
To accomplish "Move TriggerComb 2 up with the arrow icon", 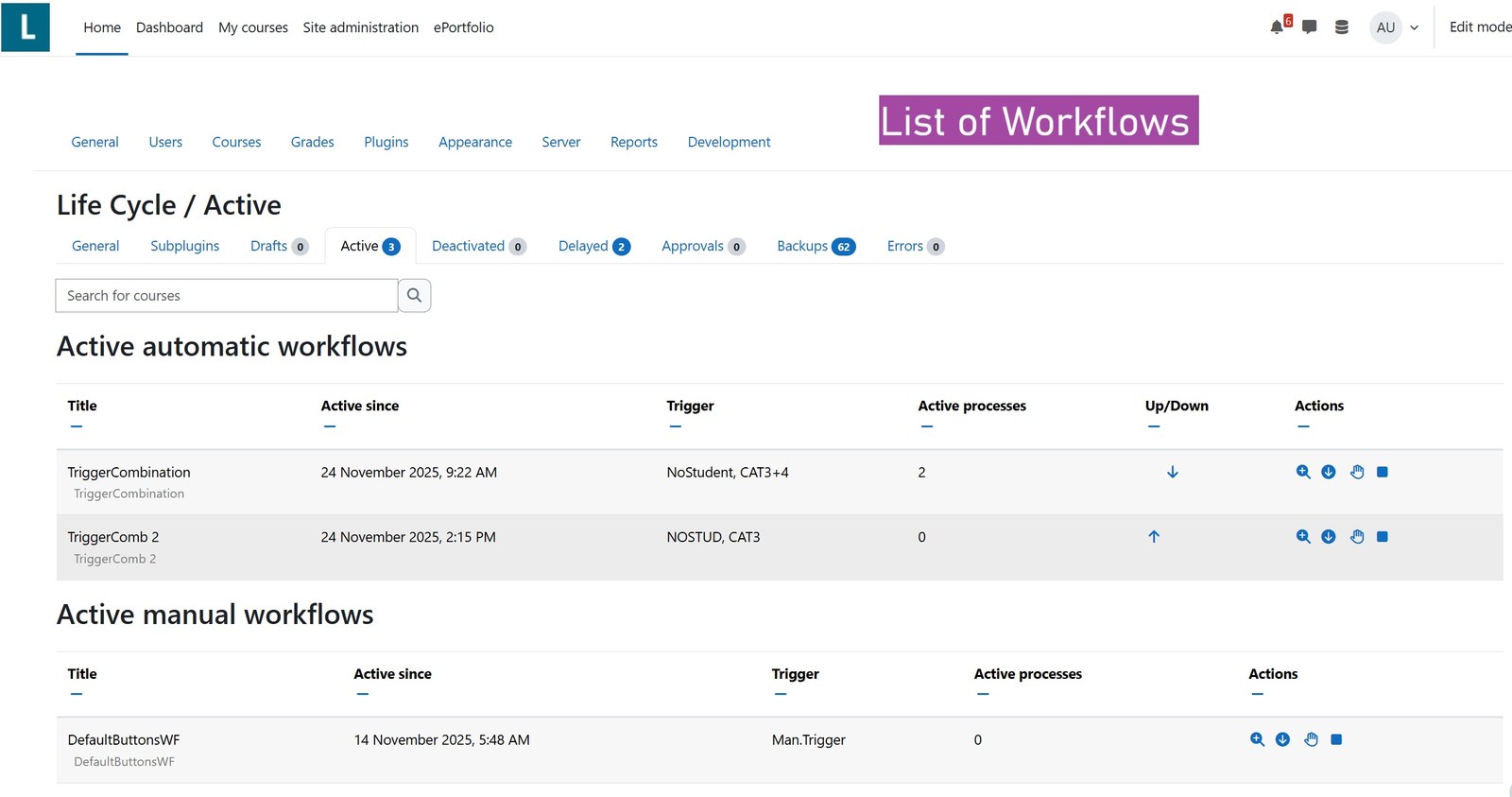I will (1154, 537).
